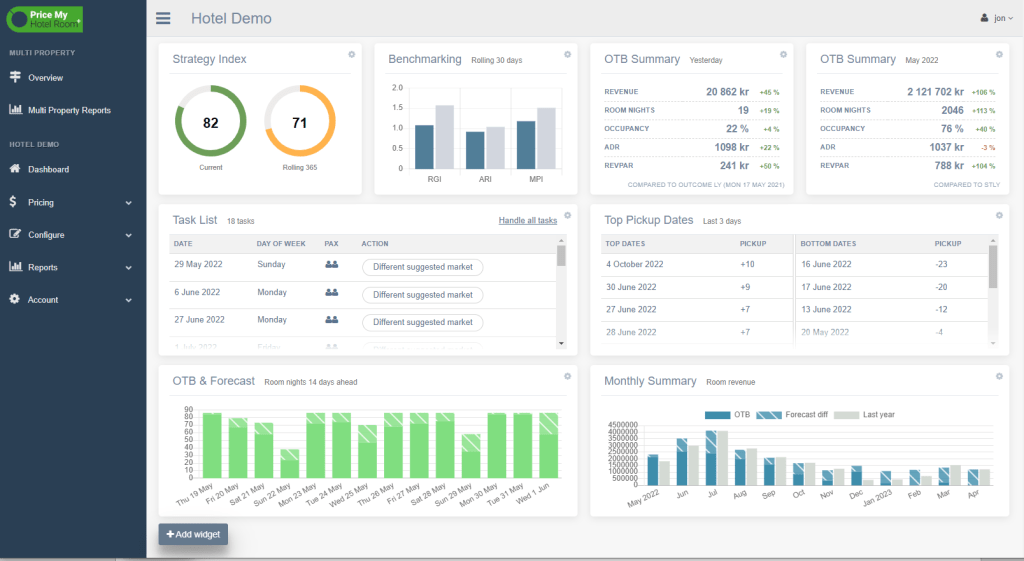Click the Add widget button
Screen dimensions: 1024x561
pos(193,535)
